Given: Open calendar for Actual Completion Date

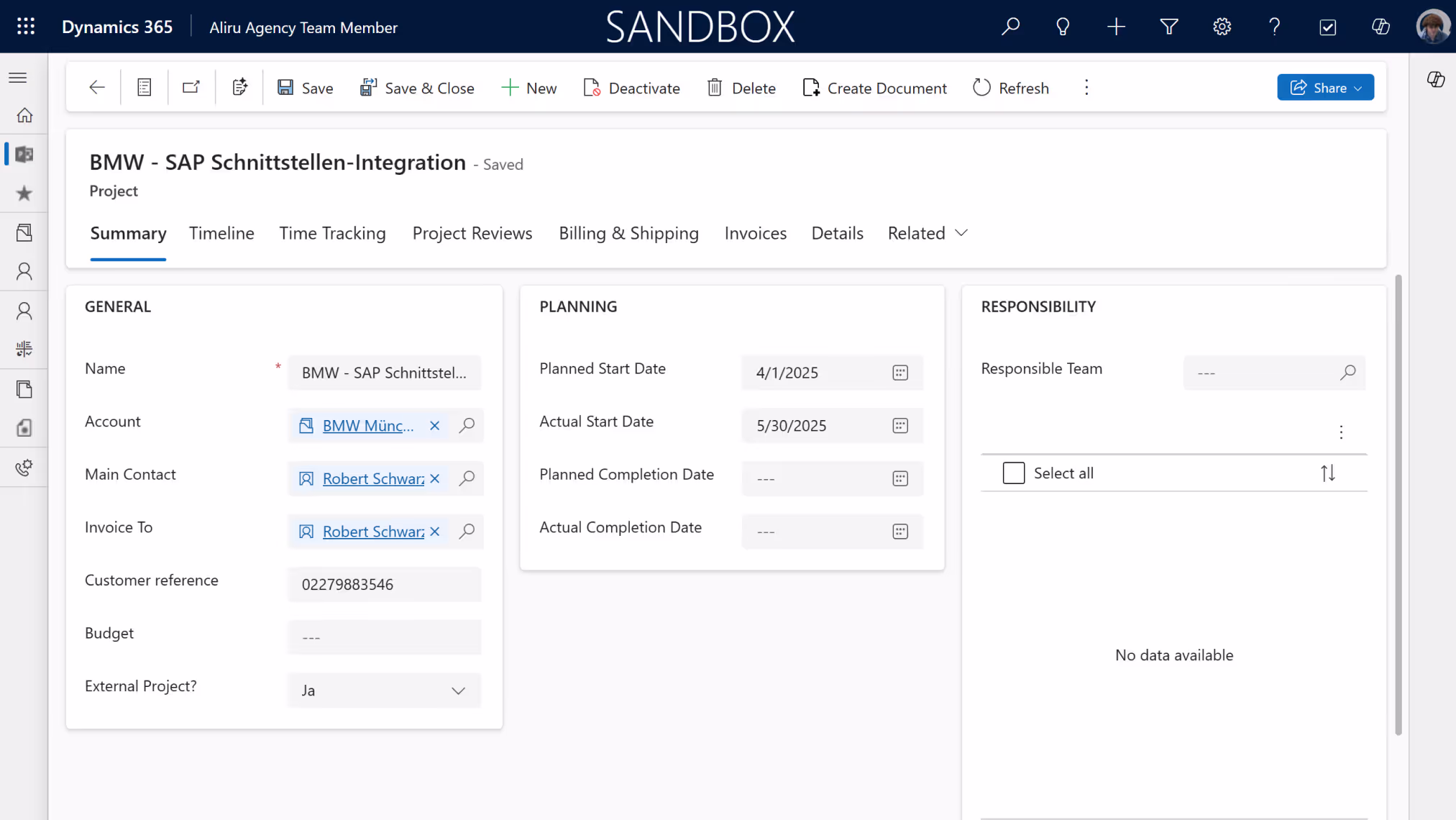Looking at the screenshot, I should (900, 532).
